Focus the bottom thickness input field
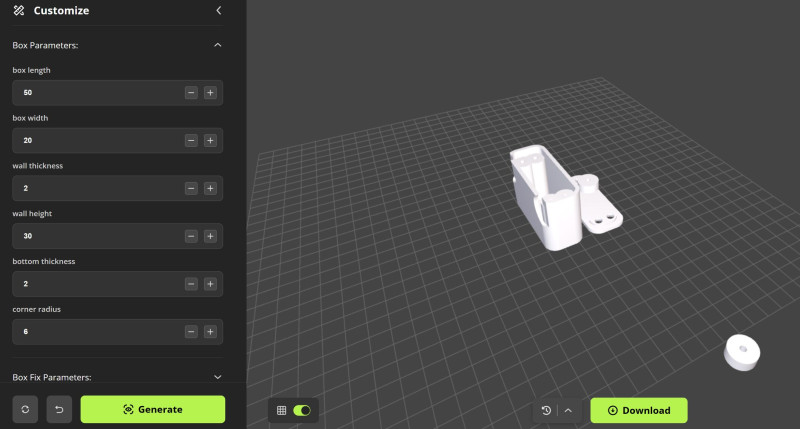Viewport: 800px width, 429px height. coord(117,284)
